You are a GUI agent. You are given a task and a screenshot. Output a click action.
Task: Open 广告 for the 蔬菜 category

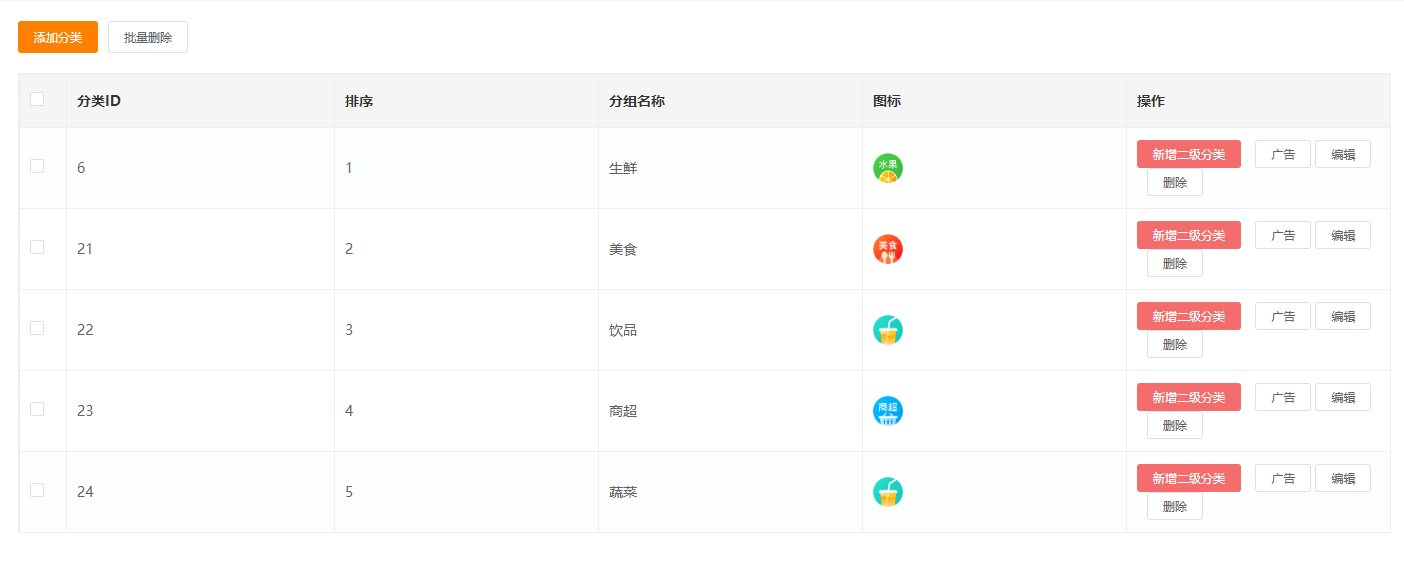click(x=1283, y=478)
